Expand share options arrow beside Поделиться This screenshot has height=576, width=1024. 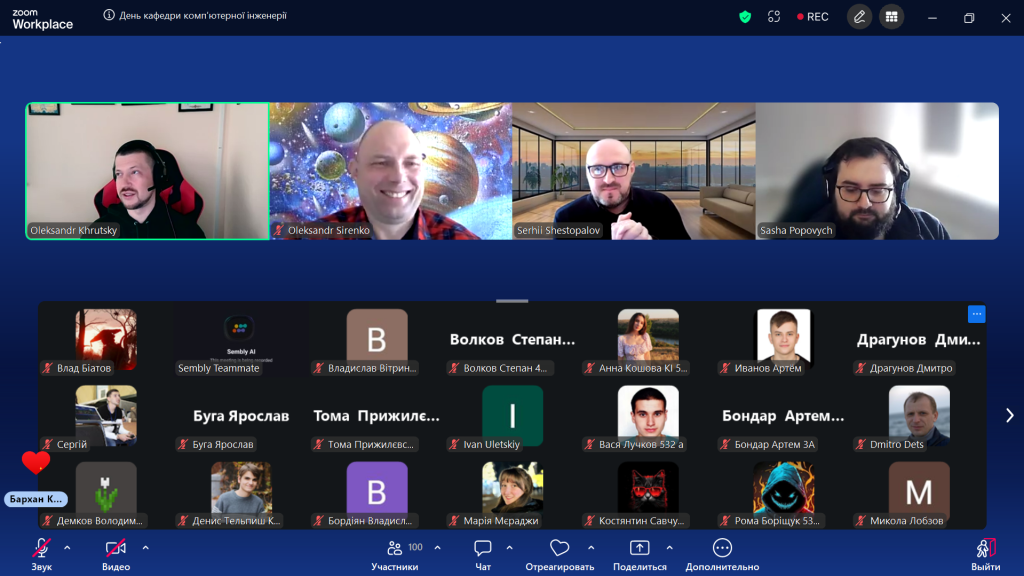669,548
